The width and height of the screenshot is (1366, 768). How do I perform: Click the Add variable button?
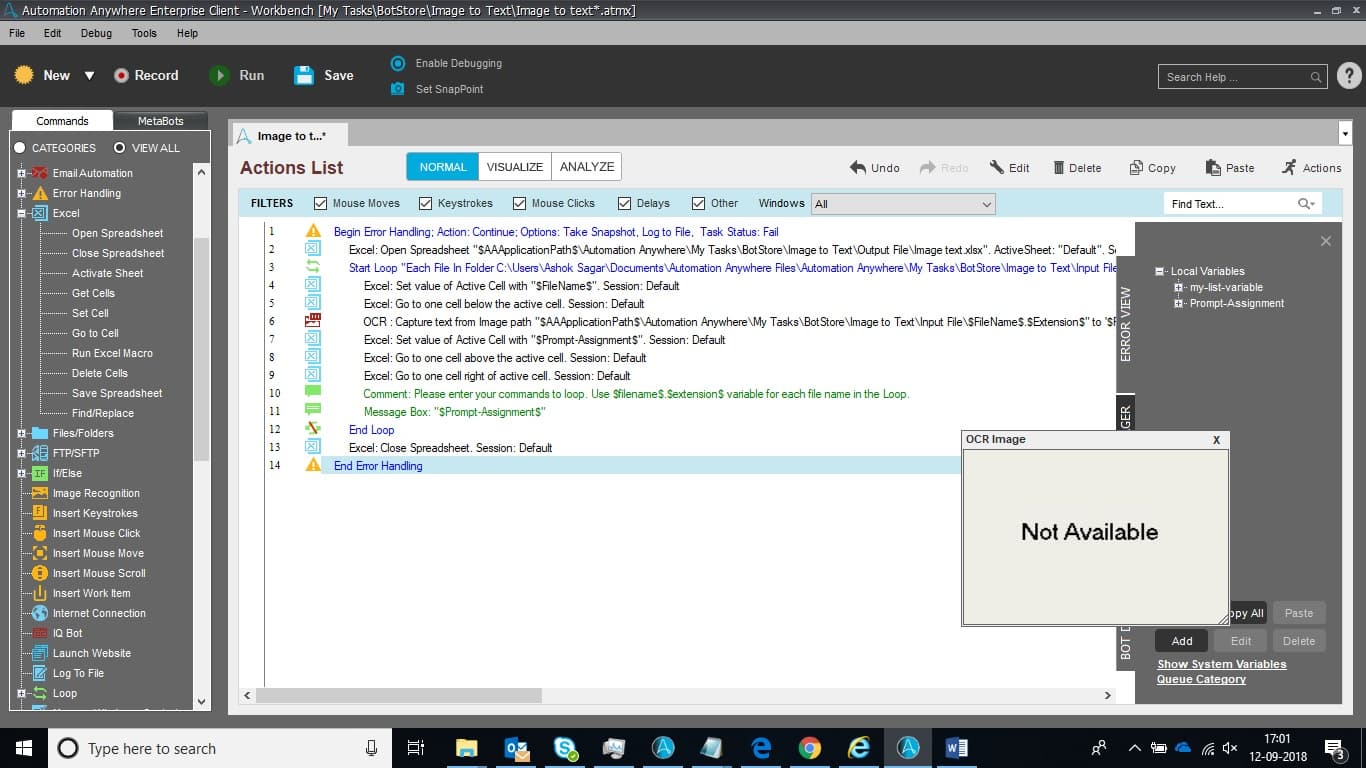coord(1182,641)
